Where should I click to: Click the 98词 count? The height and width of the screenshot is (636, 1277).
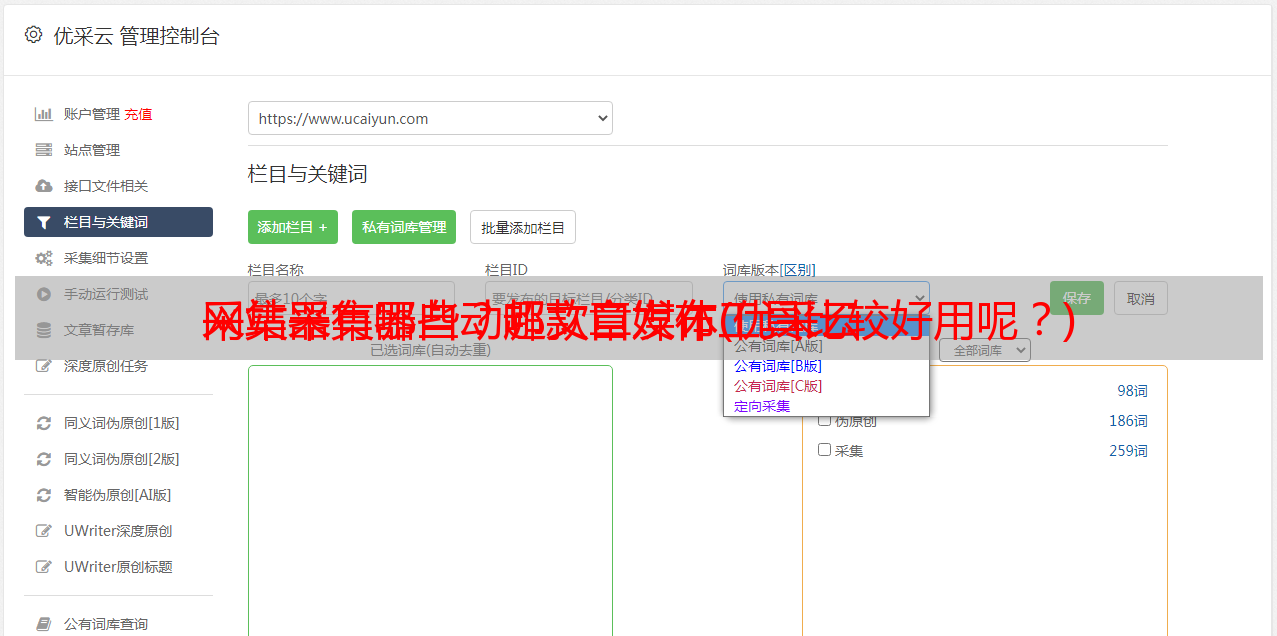tap(1132, 391)
